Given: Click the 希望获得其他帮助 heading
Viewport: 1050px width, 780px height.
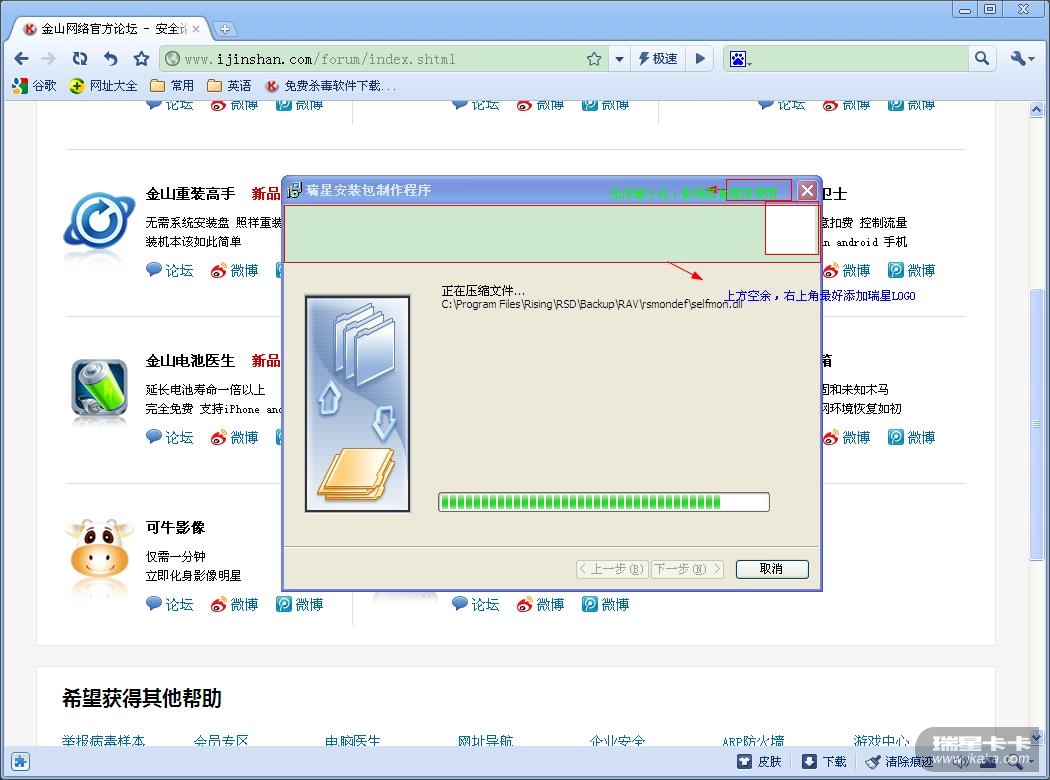Looking at the screenshot, I should 141,698.
